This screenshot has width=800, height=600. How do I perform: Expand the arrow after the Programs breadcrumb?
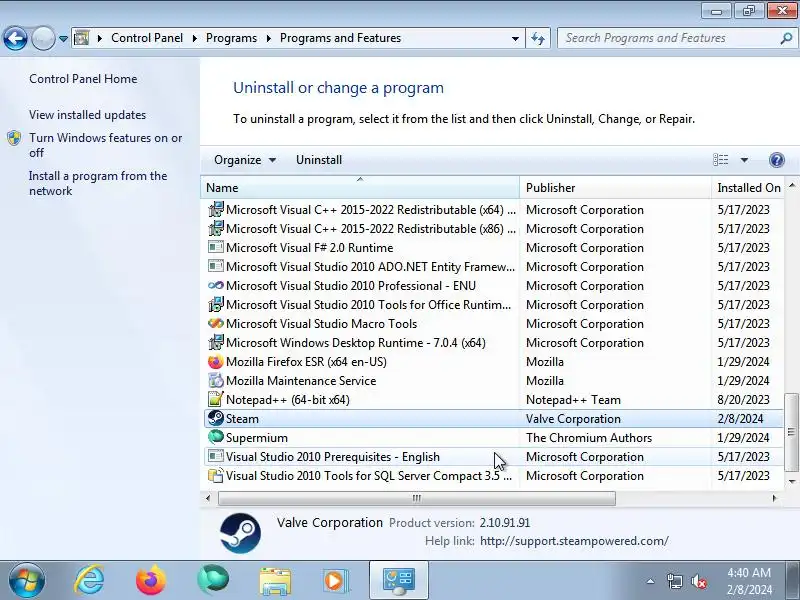click(x=268, y=38)
